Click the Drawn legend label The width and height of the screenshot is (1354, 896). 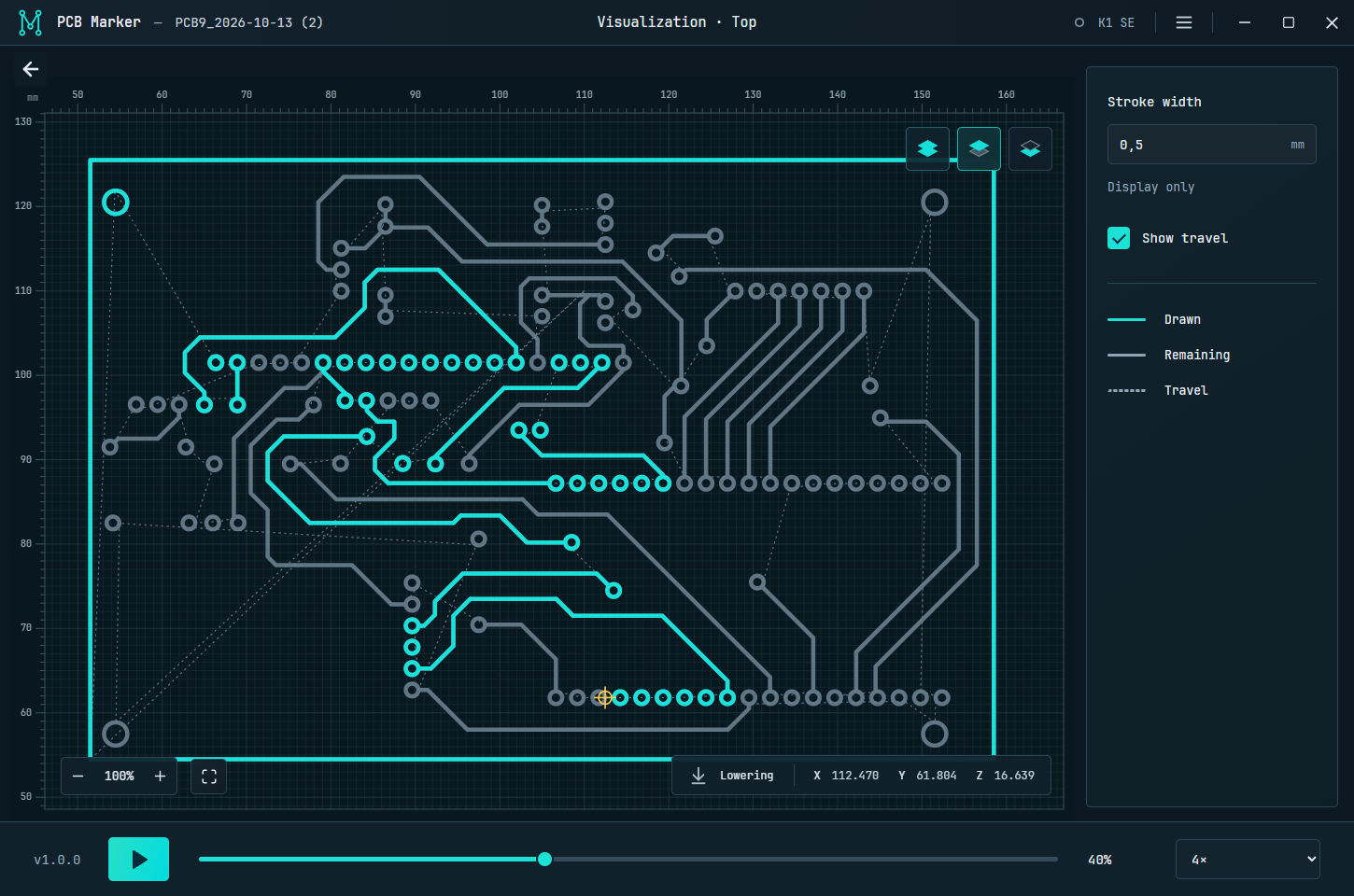(x=1182, y=319)
